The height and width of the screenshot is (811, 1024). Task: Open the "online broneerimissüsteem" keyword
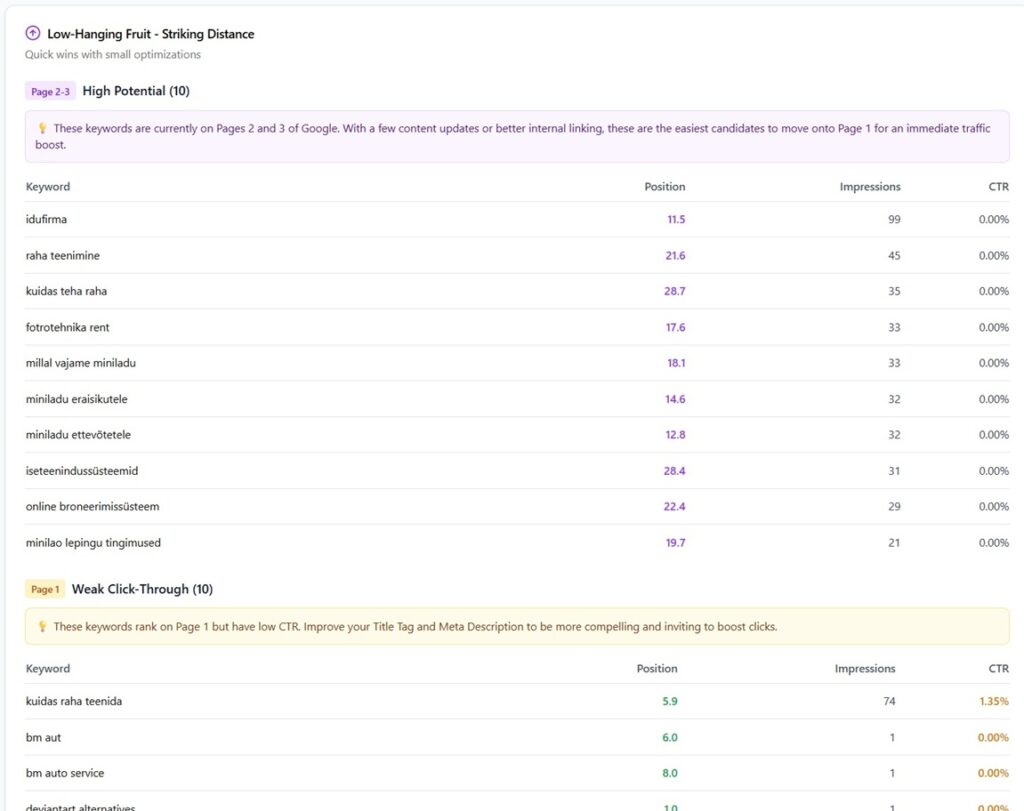(92, 507)
